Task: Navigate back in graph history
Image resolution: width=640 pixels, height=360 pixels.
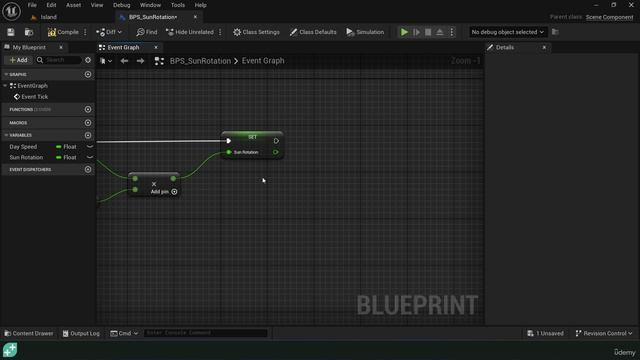Action: click(124, 61)
